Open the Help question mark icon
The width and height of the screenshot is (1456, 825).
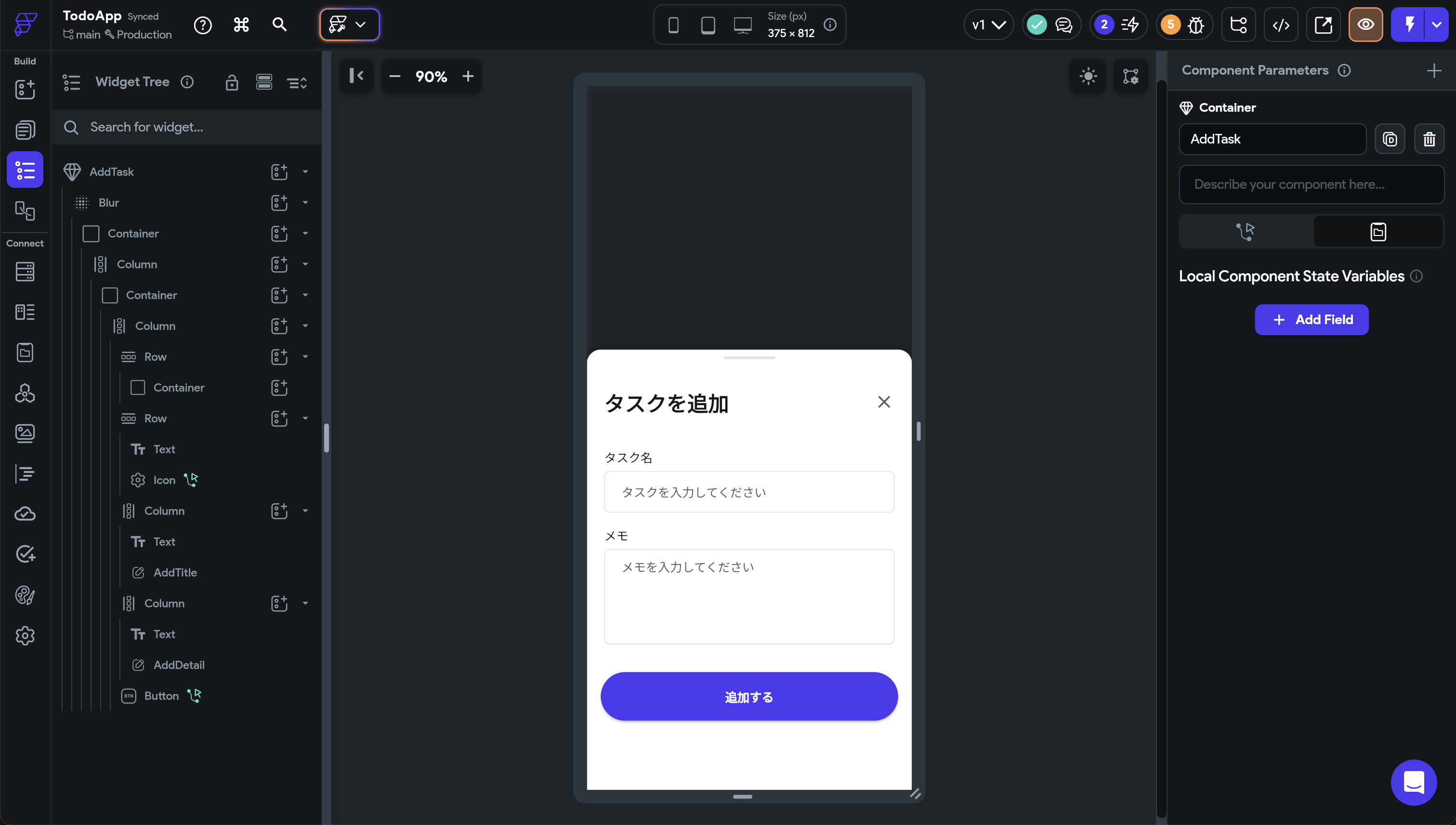tap(203, 25)
